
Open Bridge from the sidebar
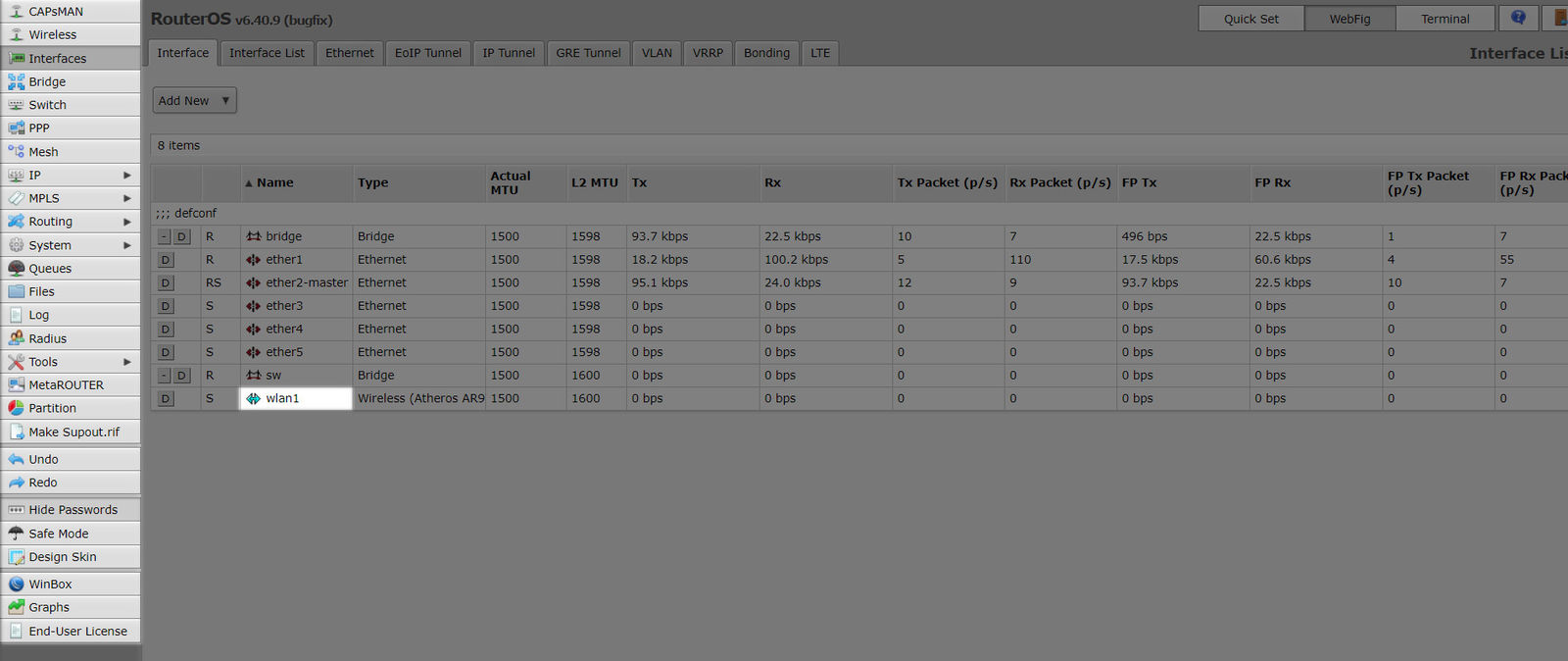coord(47,81)
